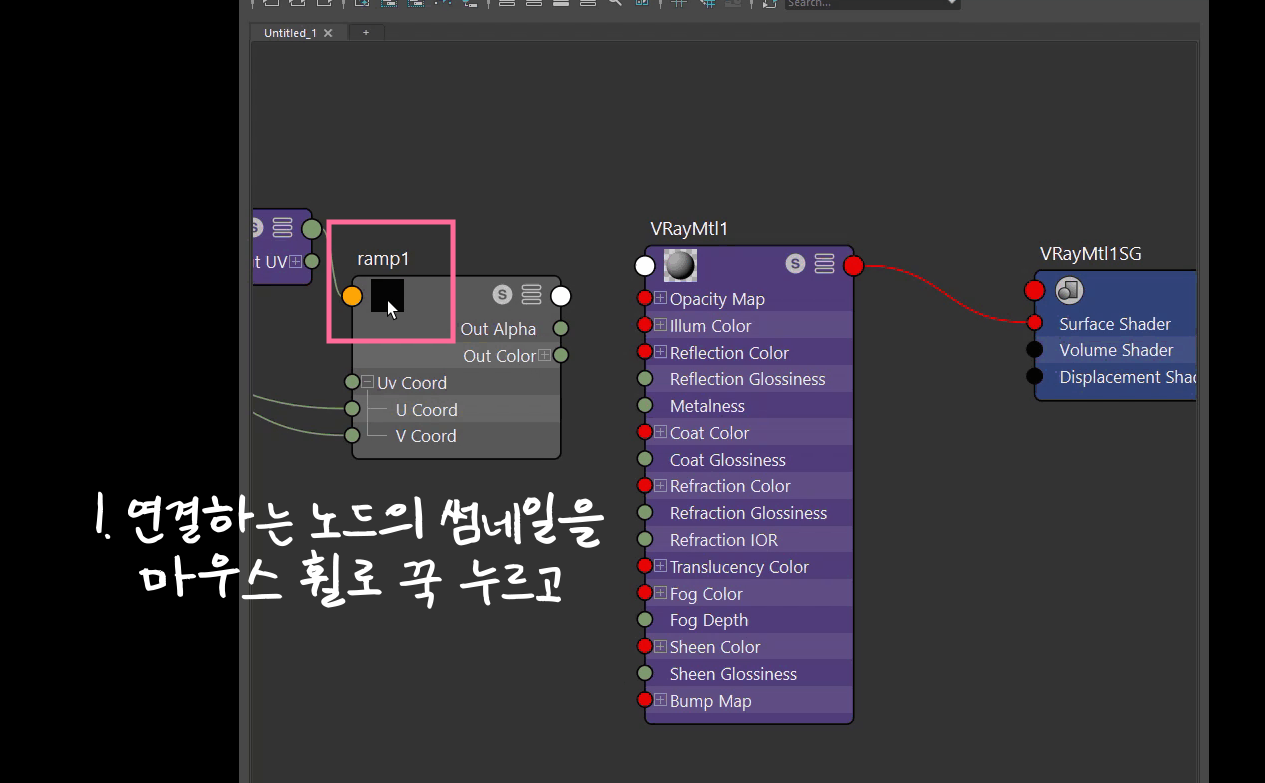The width and height of the screenshot is (1265, 783).
Task: Click the VRayMtl1 material sphere swatch
Action: click(680, 265)
